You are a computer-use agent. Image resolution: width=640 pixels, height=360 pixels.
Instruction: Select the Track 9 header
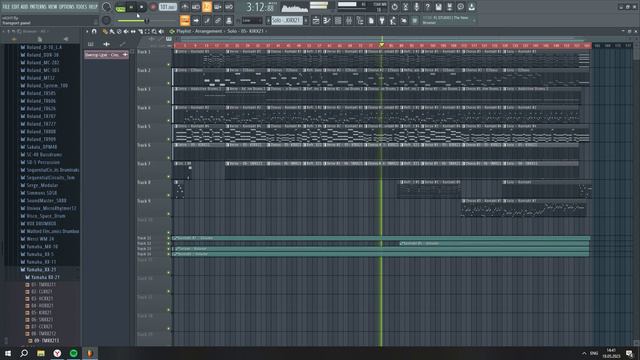[153, 208]
